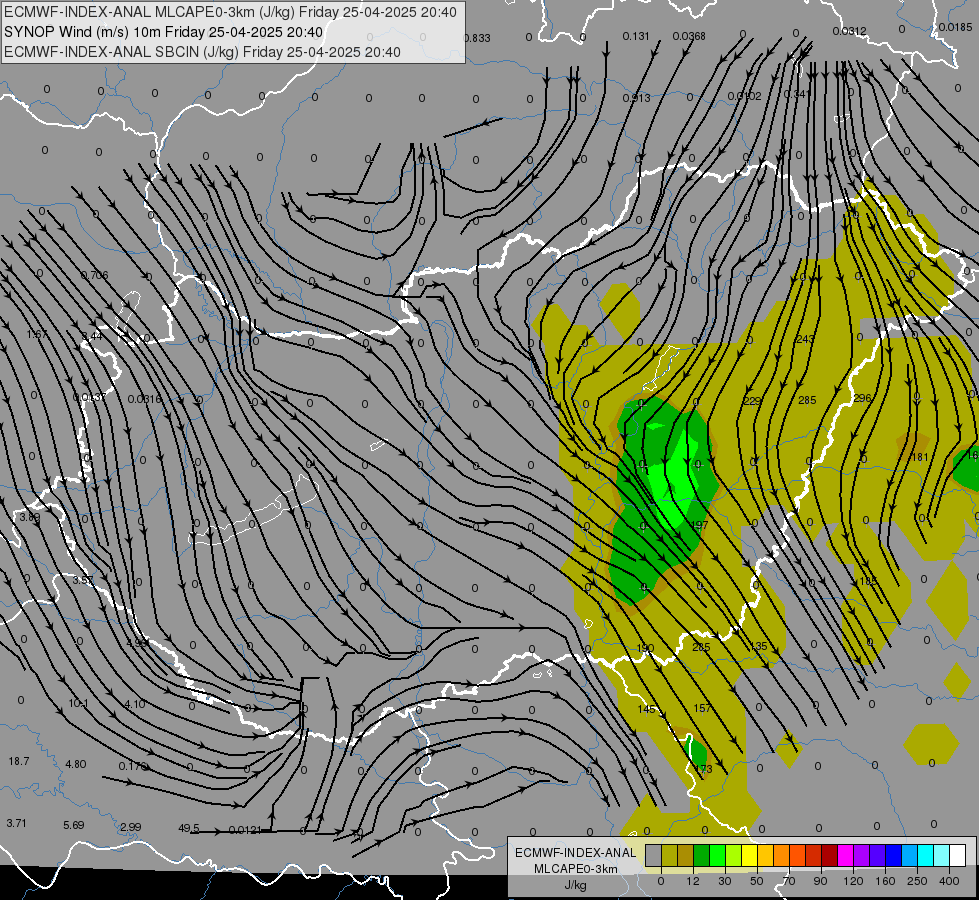Click the map value 5.69

pyautogui.click(x=74, y=825)
